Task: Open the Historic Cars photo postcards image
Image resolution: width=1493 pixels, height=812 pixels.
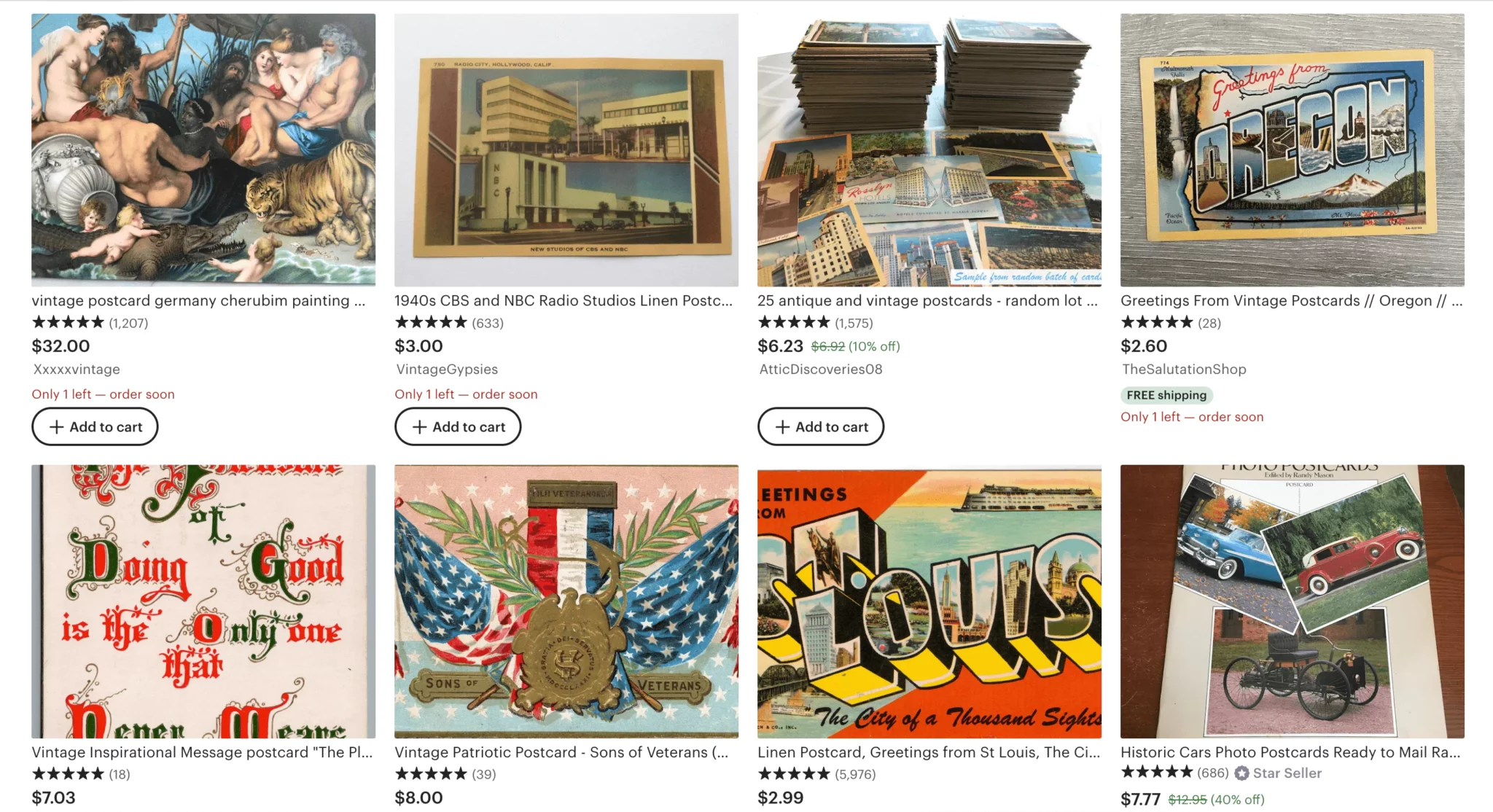Action: pos(1292,601)
